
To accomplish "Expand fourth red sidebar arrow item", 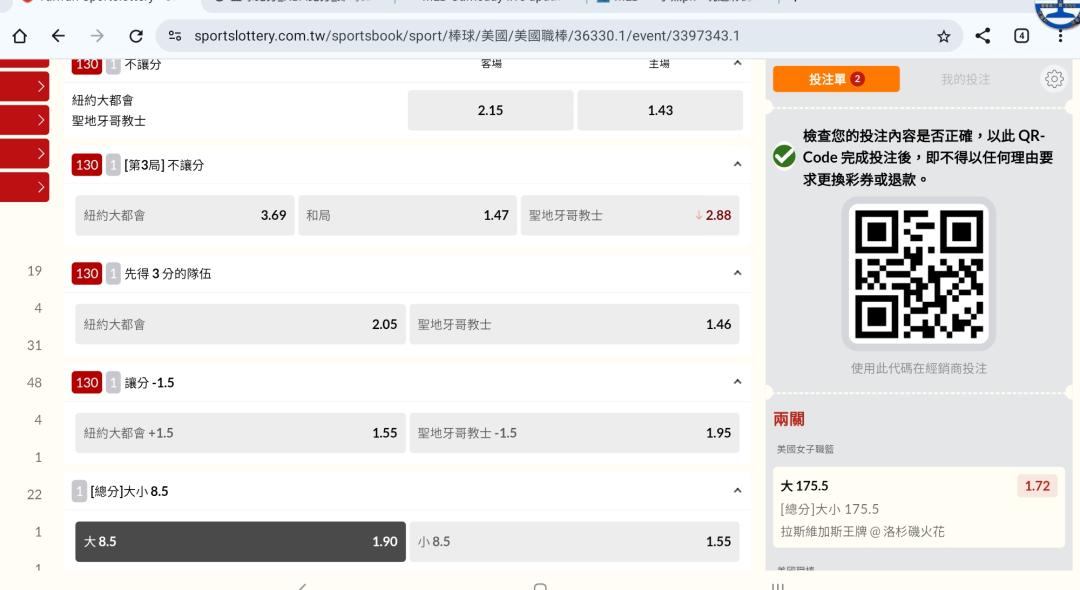I will 25,187.
